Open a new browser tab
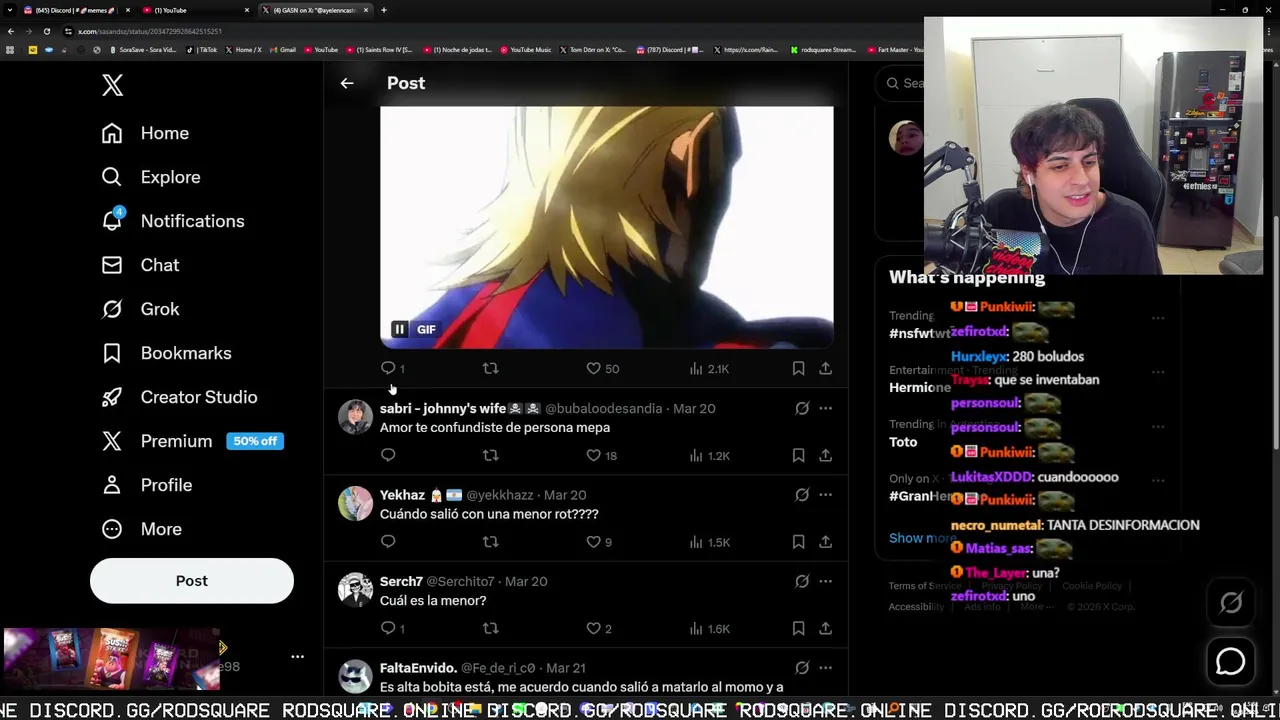The height and width of the screenshot is (720, 1280). pos(384,10)
